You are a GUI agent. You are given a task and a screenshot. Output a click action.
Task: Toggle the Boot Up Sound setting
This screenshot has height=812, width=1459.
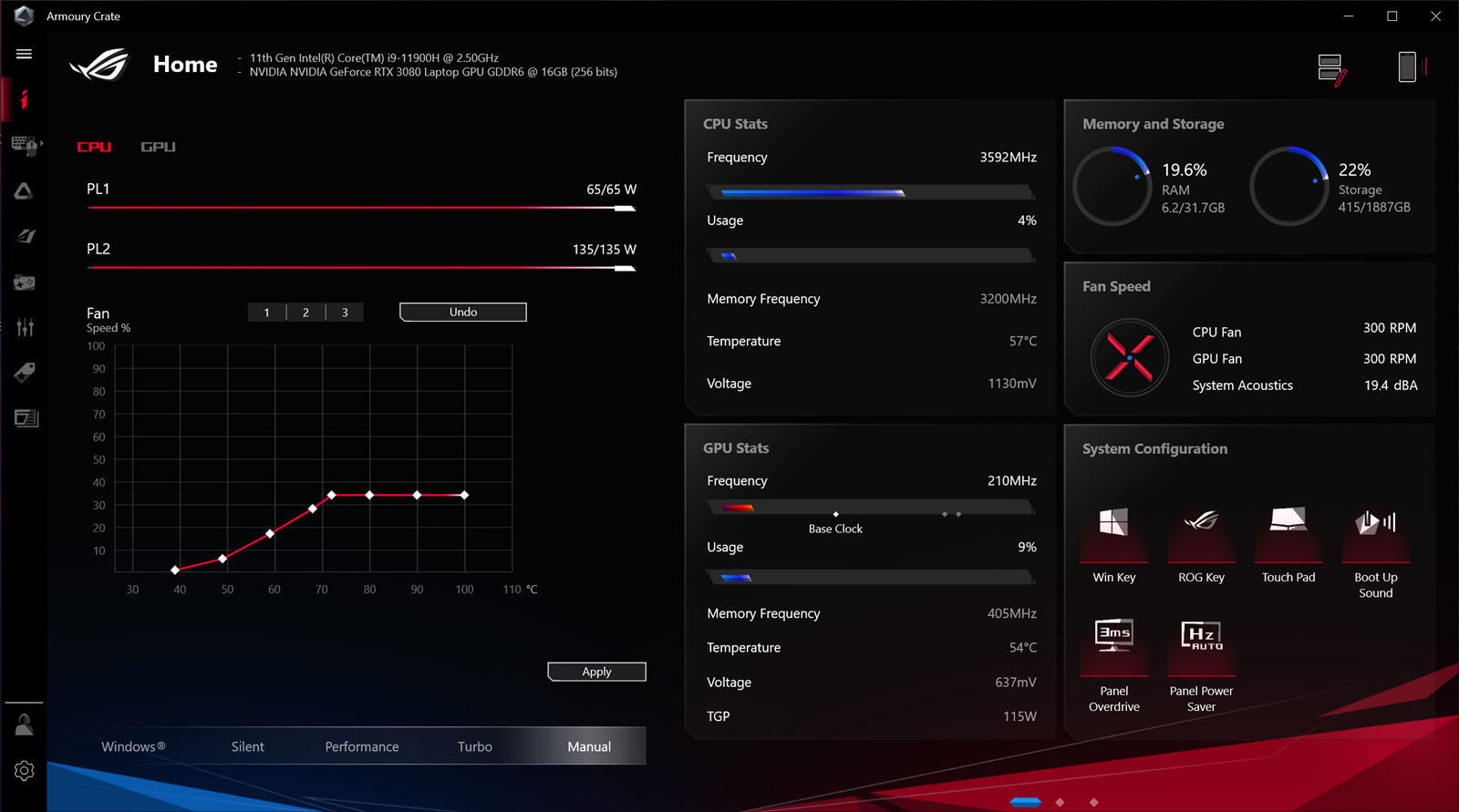(x=1376, y=534)
